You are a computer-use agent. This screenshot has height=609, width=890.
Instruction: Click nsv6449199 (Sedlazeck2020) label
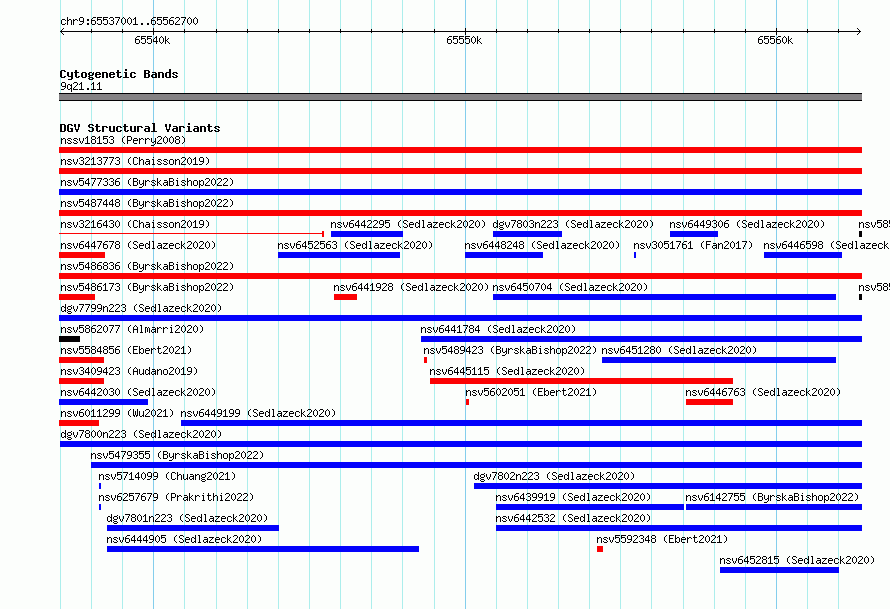tap(258, 413)
